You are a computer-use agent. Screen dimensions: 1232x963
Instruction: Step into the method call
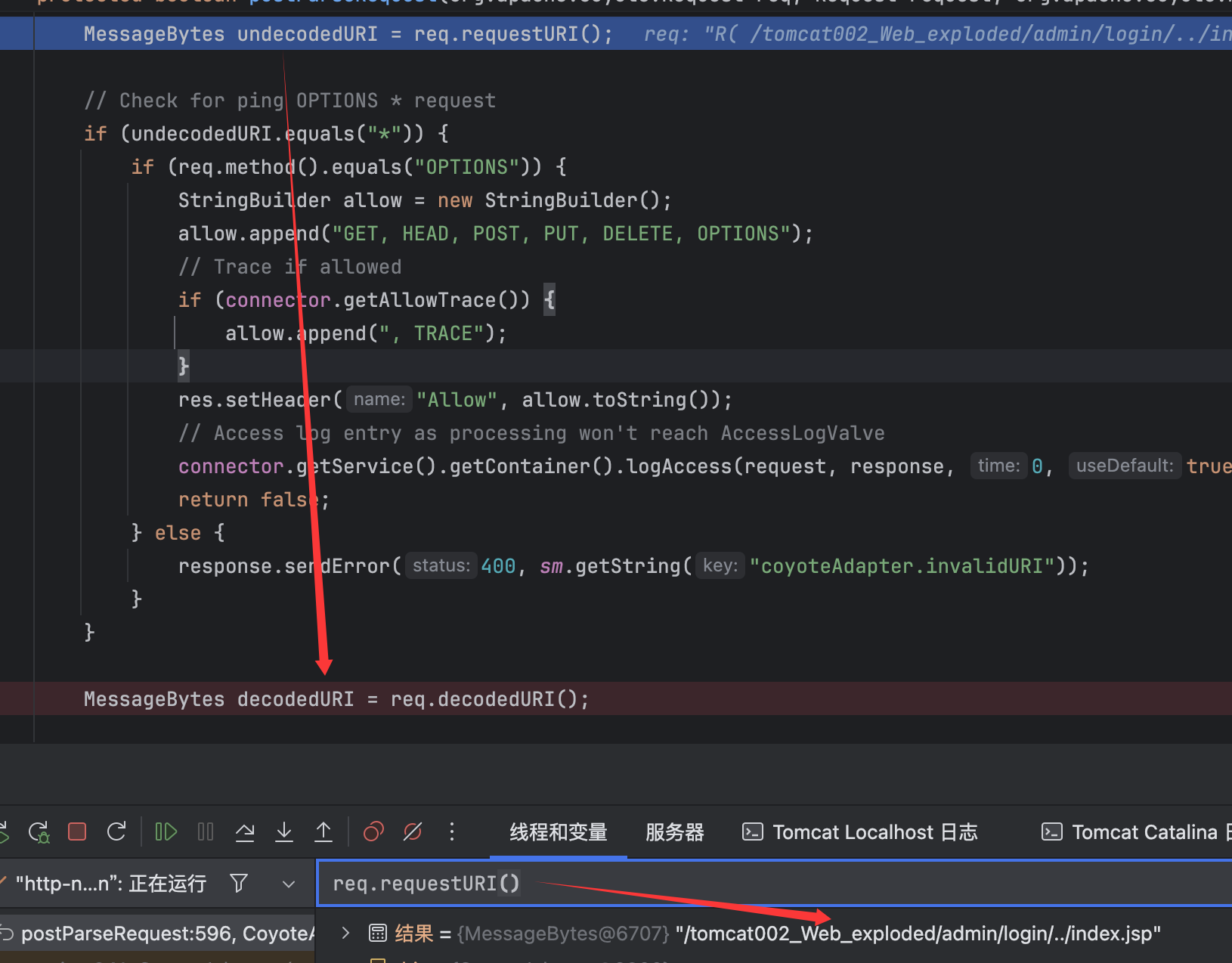284,832
